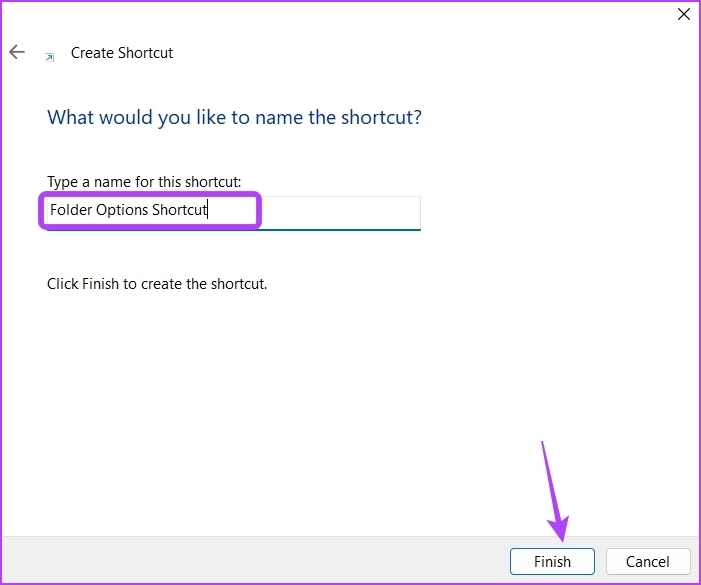Click the shortcut icon beside Create Shortcut
The height and width of the screenshot is (585, 701).
pyautogui.click(x=50, y=57)
